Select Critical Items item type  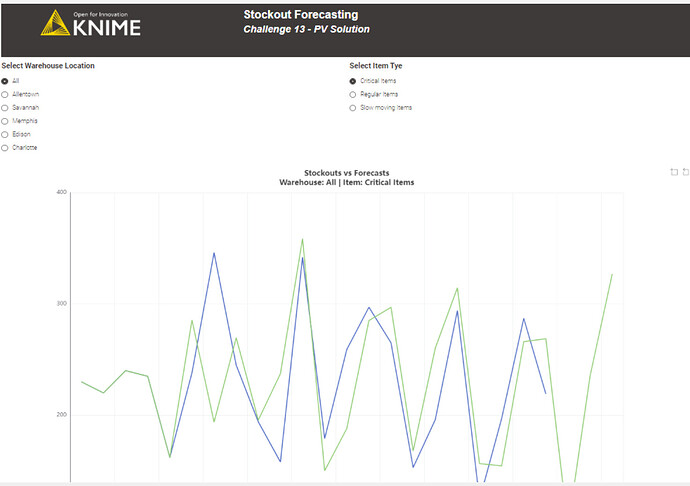pos(353,81)
